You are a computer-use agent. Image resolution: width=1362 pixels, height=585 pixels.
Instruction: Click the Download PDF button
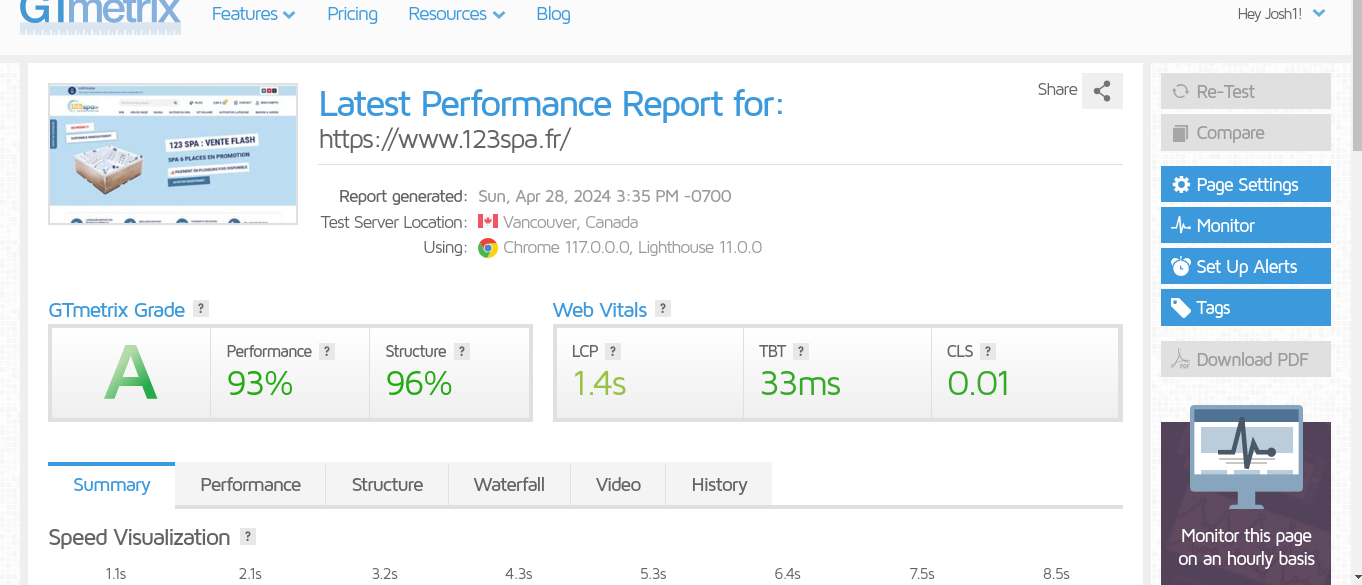1246,360
